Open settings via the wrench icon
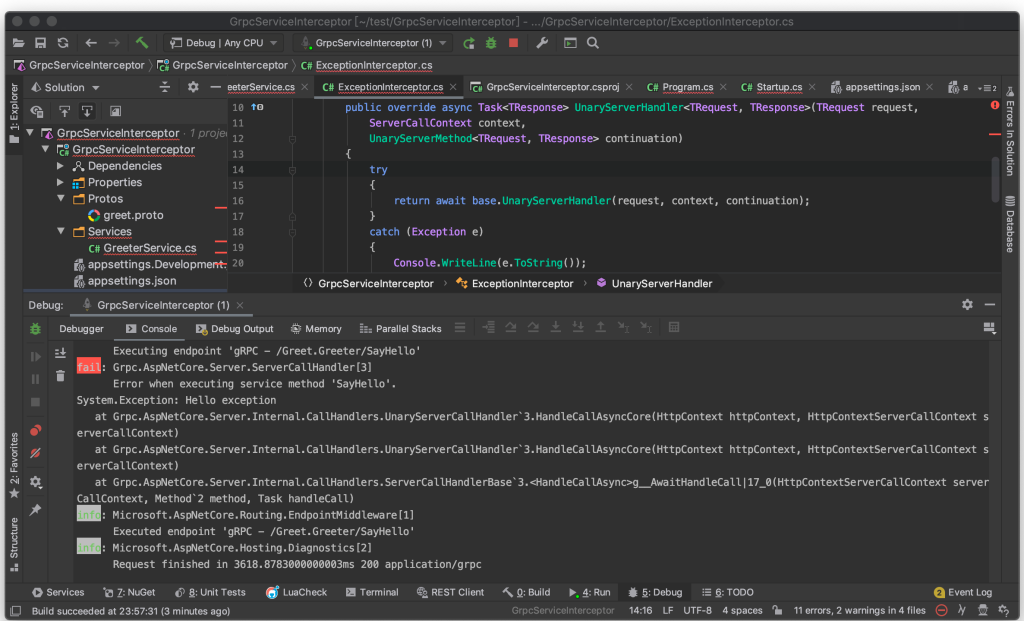Viewport: 1024px width, 621px height. [x=542, y=43]
